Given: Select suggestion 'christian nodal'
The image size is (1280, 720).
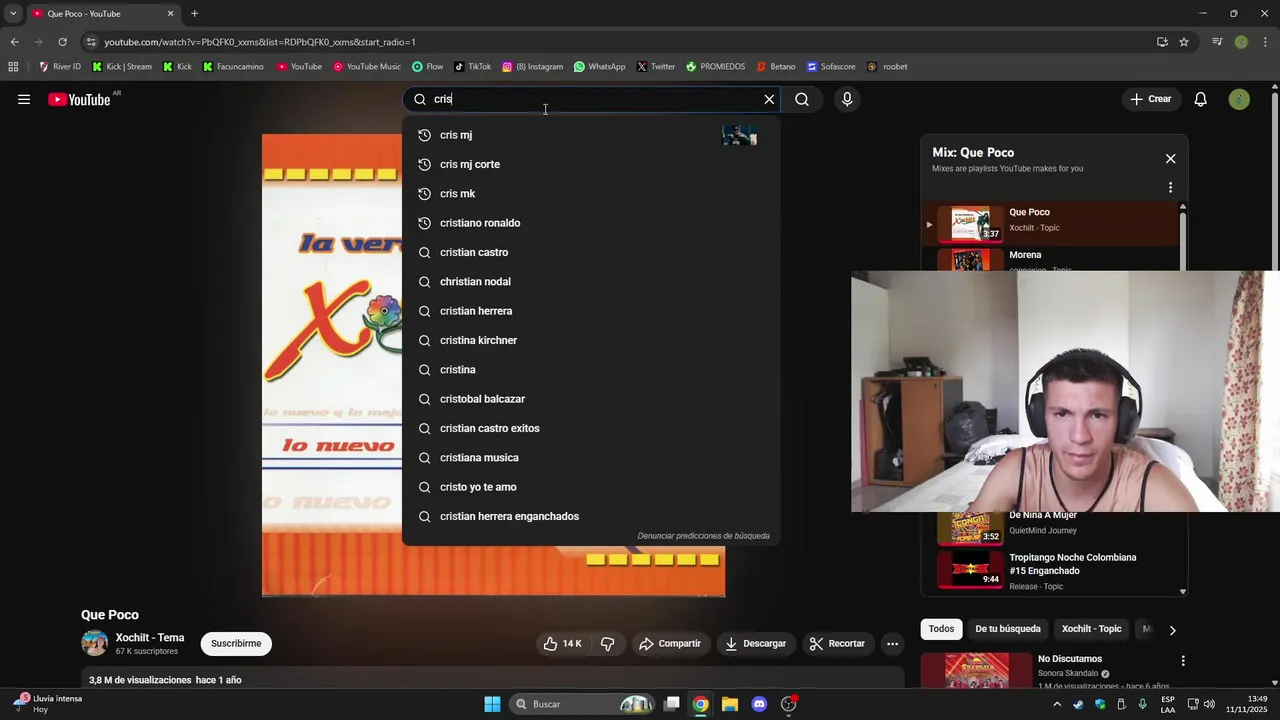Looking at the screenshot, I should (x=591, y=281).
